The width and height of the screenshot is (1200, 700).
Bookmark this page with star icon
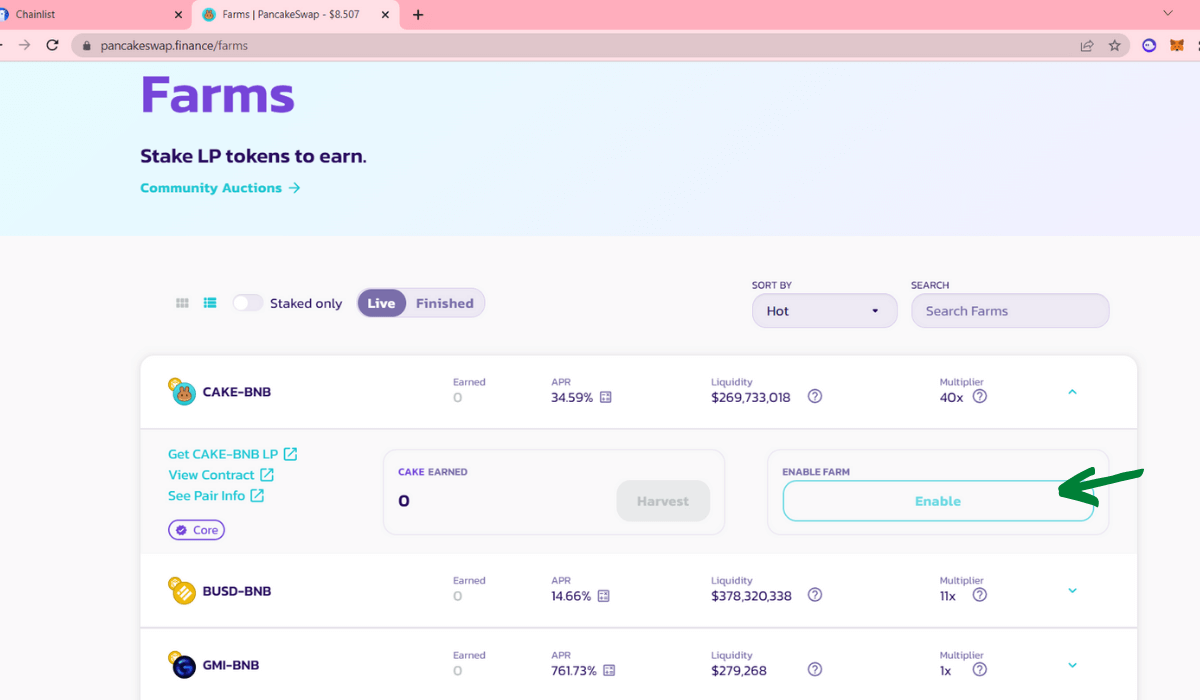(1114, 45)
